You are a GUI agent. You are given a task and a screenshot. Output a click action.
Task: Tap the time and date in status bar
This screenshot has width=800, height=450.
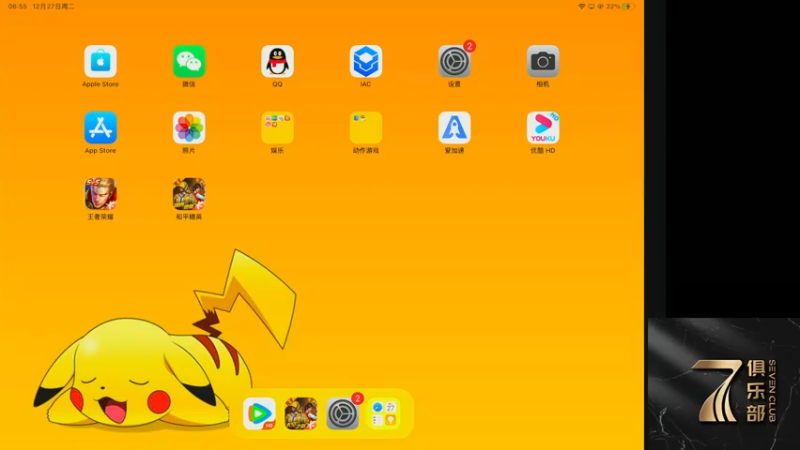click(41, 7)
